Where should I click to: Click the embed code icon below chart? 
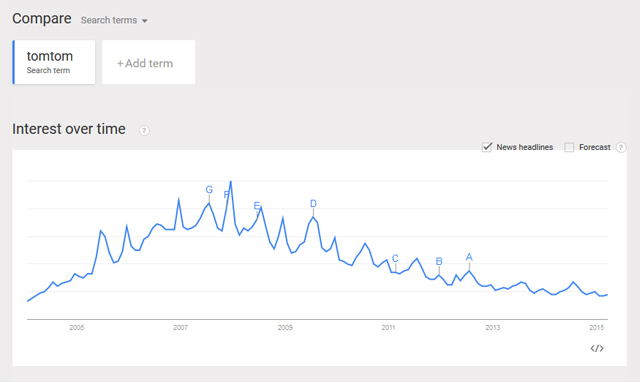tap(597, 348)
